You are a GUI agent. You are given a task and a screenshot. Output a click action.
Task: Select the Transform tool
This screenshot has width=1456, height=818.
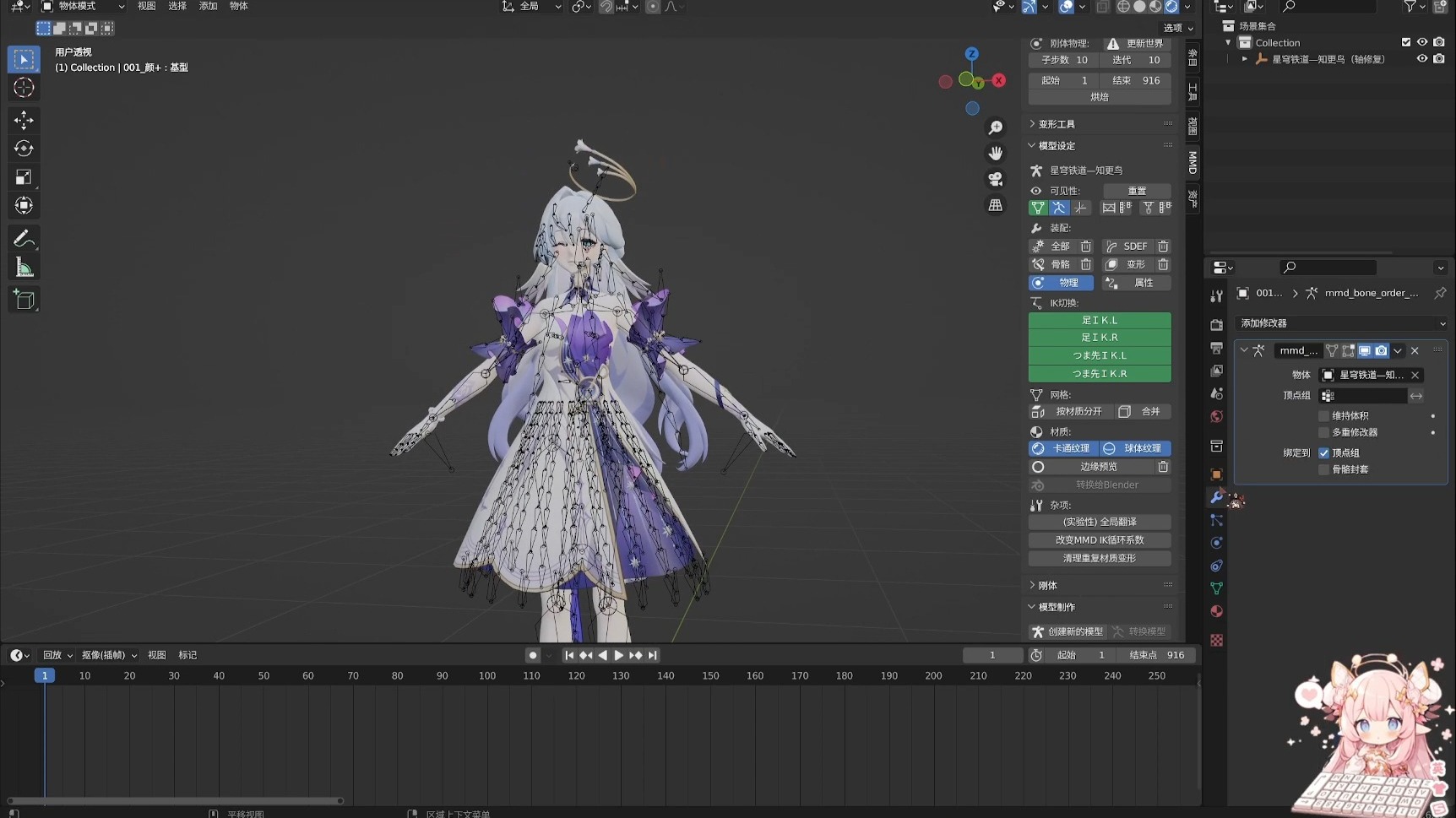click(x=24, y=206)
